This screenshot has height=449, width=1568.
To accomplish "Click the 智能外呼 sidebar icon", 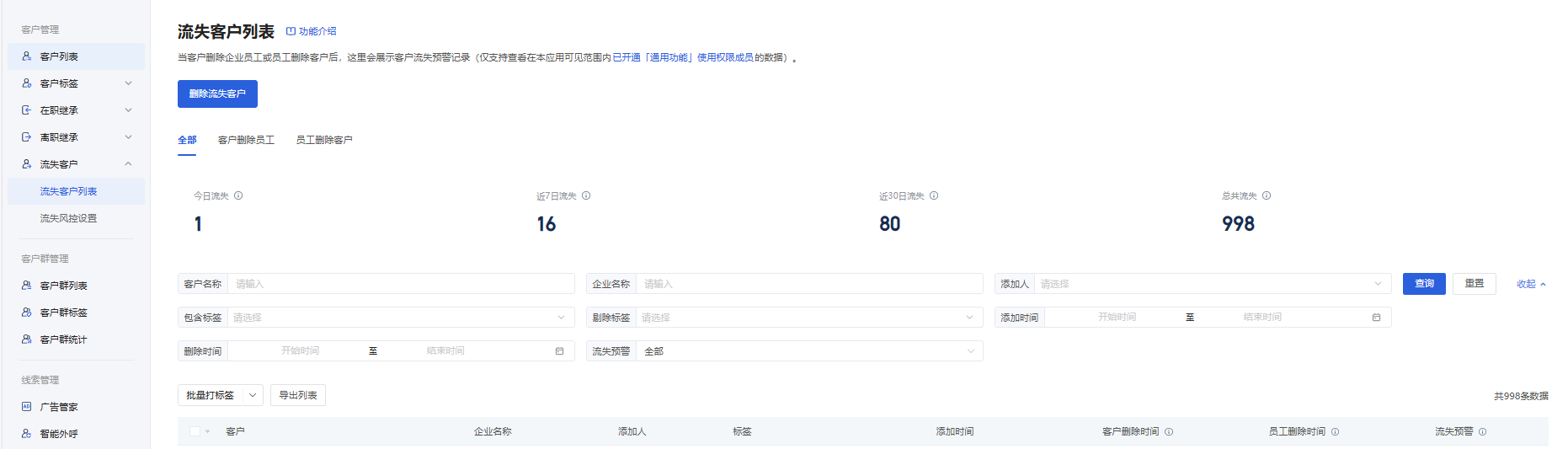I will [x=27, y=434].
